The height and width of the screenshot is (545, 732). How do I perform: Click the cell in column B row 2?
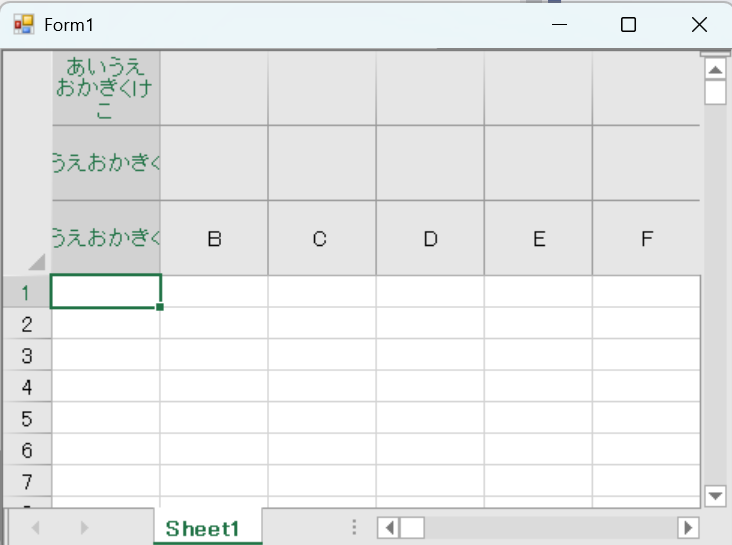coord(214,324)
